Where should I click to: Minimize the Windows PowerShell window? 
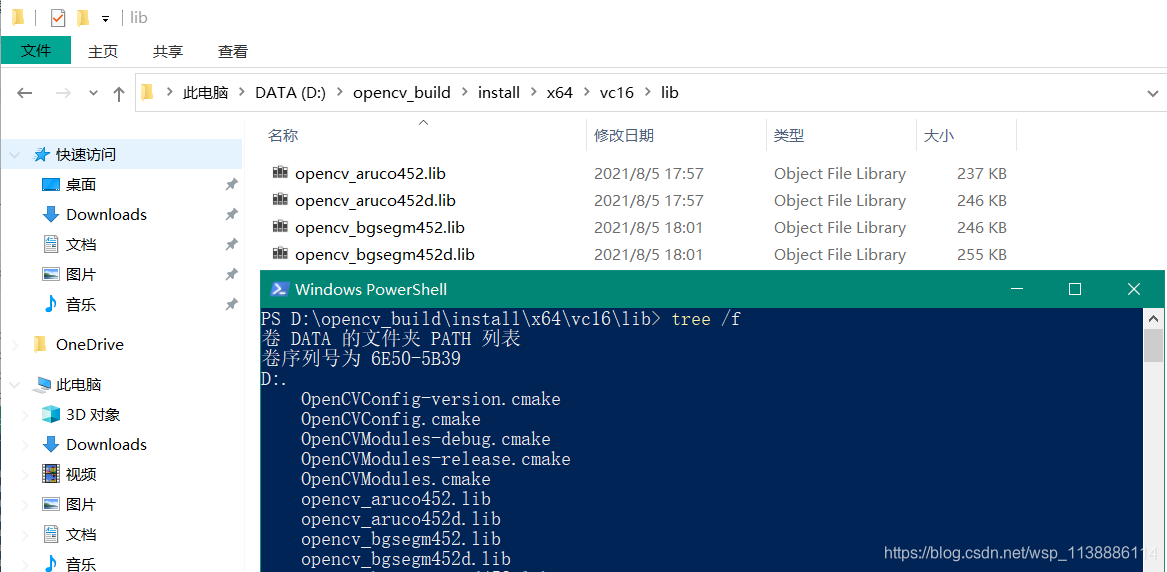pos(1017,289)
